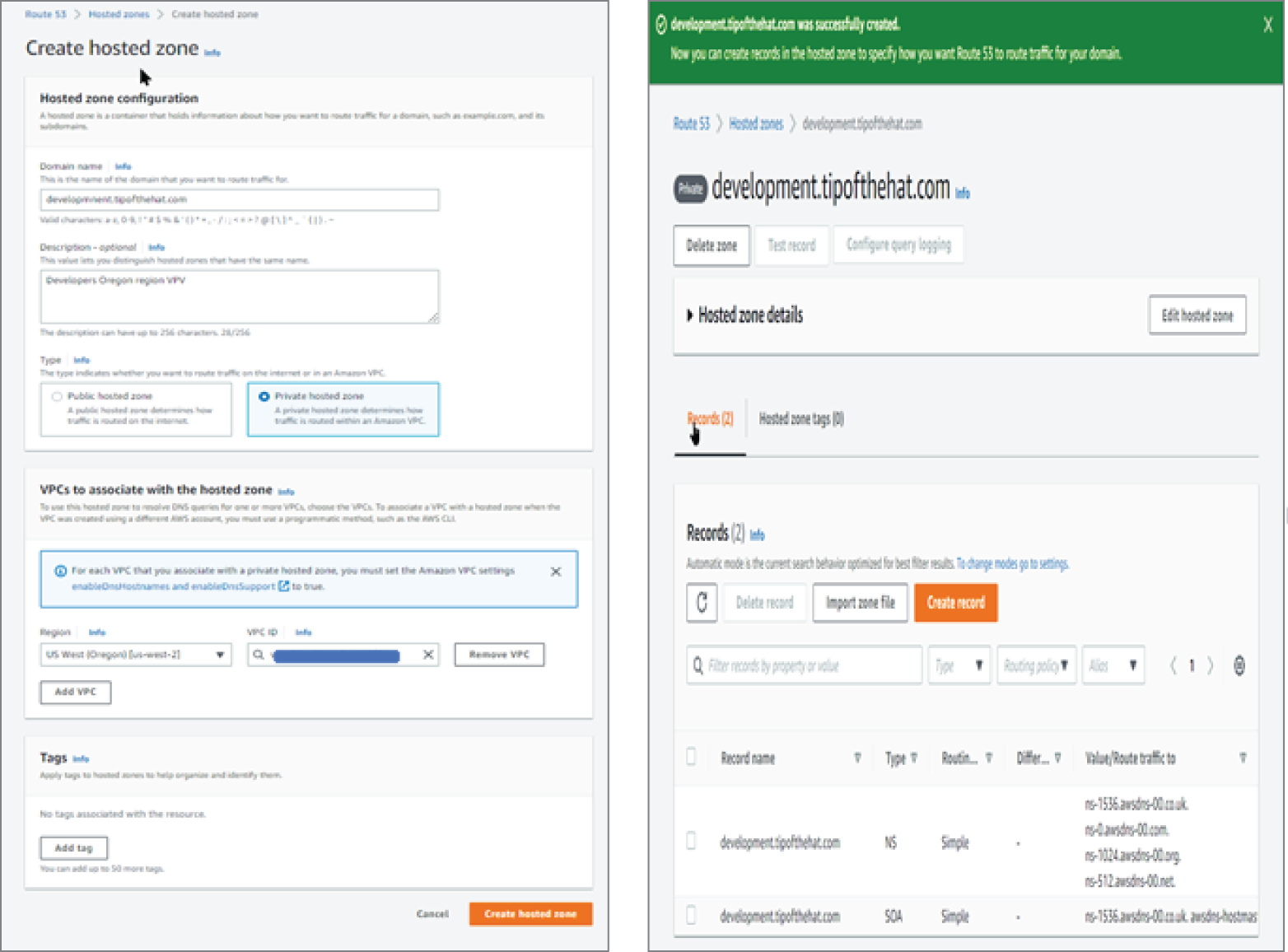Open the Routing policy filter dropdown
This screenshot has height=952, width=1288.
point(1036,665)
